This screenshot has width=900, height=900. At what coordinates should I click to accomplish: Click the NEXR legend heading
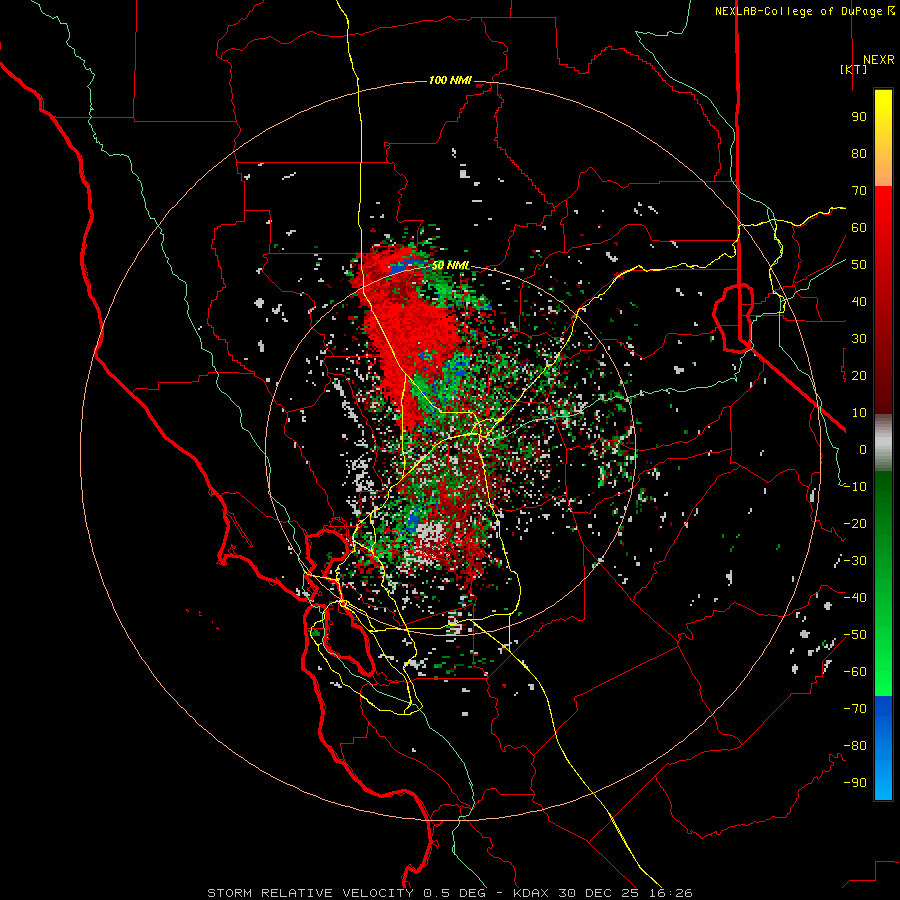tap(878, 60)
